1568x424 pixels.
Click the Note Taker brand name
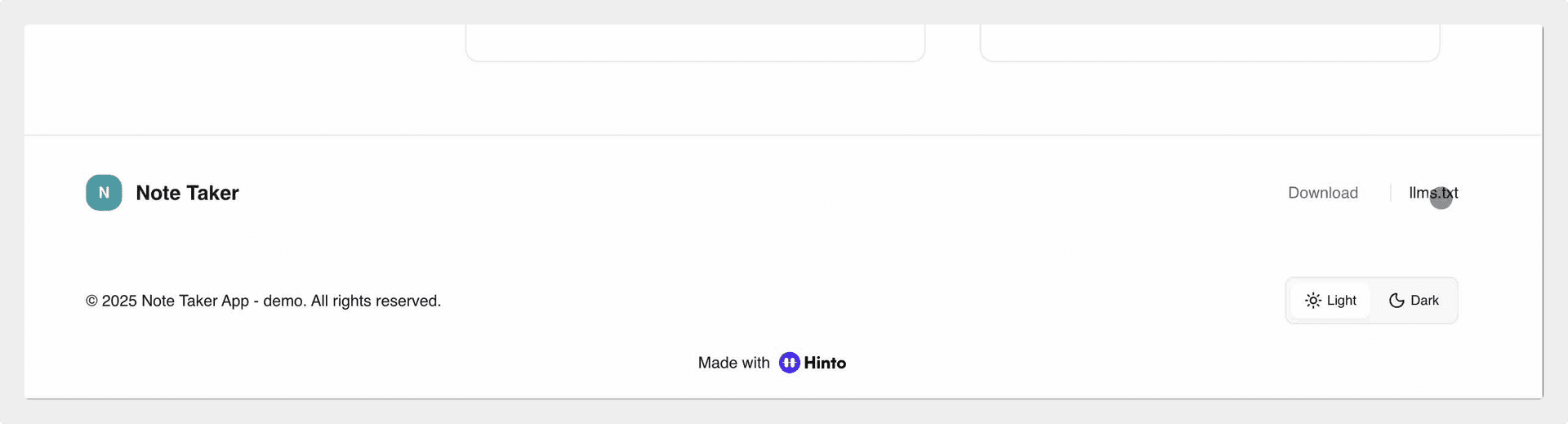187,193
